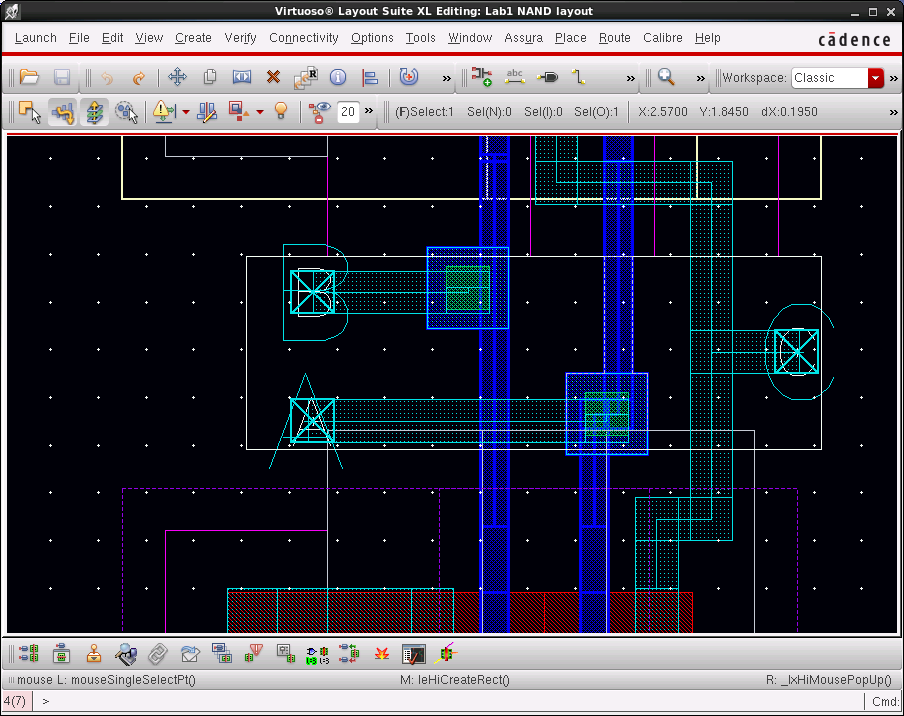Click the red rectangle snap icon
Screen dimensions: 904x716
[x=238, y=111]
